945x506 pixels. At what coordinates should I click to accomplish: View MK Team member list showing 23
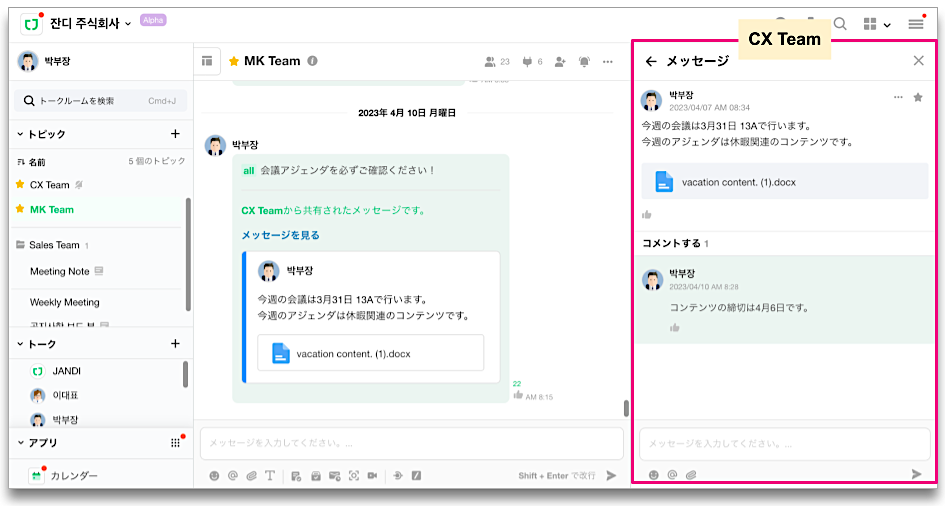click(x=497, y=61)
